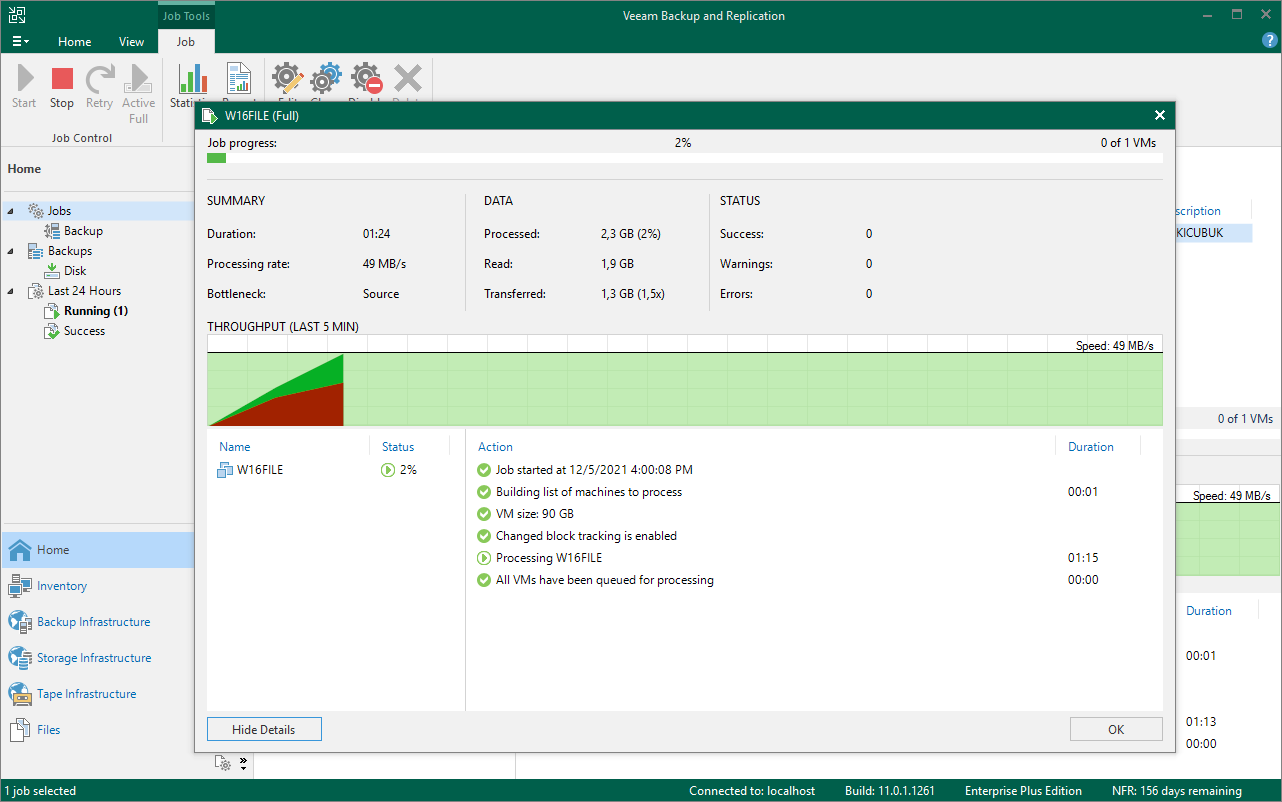Click the Hide Details button
1282x802 pixels.
click(264, 730)
